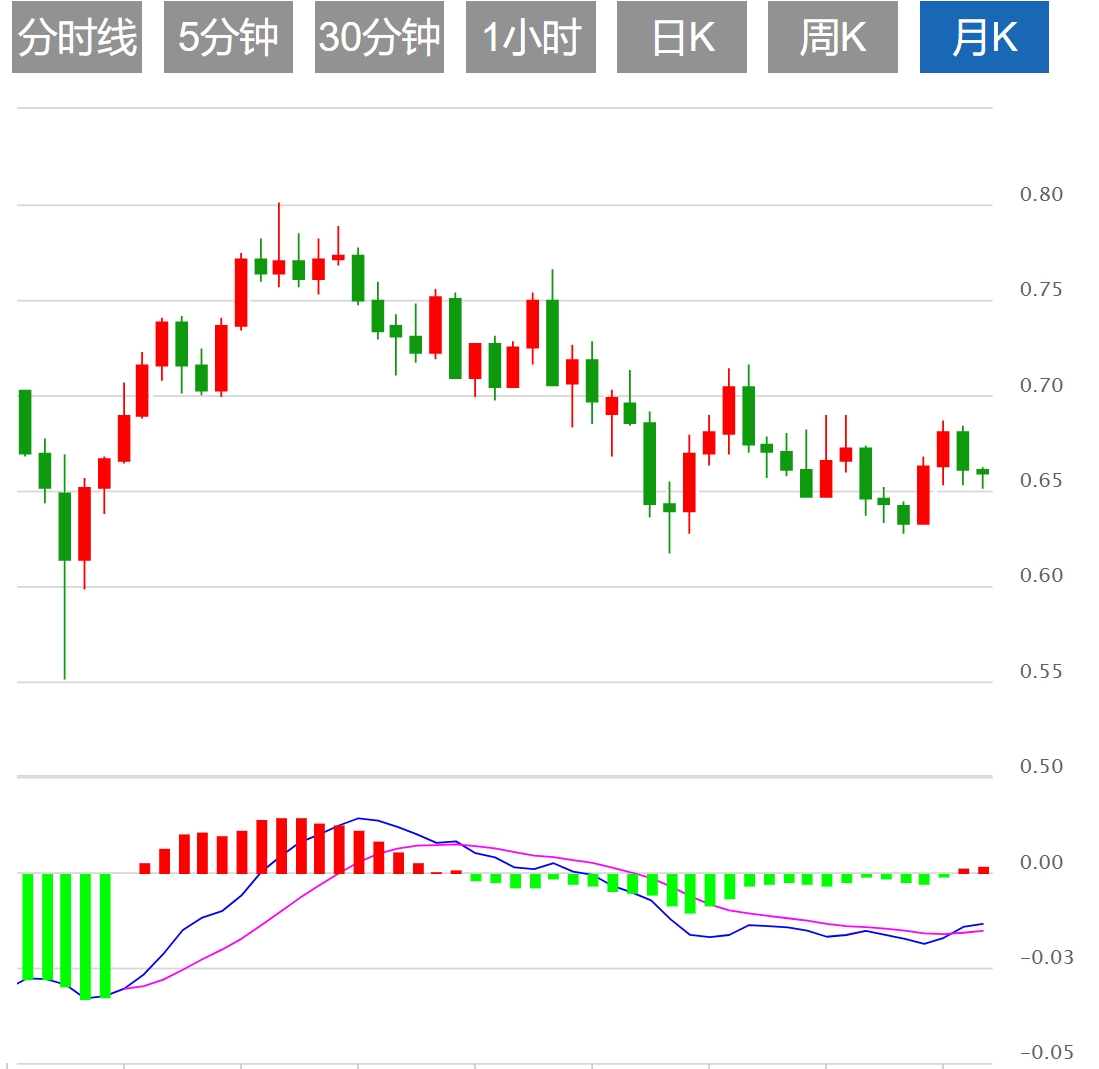Click the green candle with wick down to 0.55

[x=65, y=526]
